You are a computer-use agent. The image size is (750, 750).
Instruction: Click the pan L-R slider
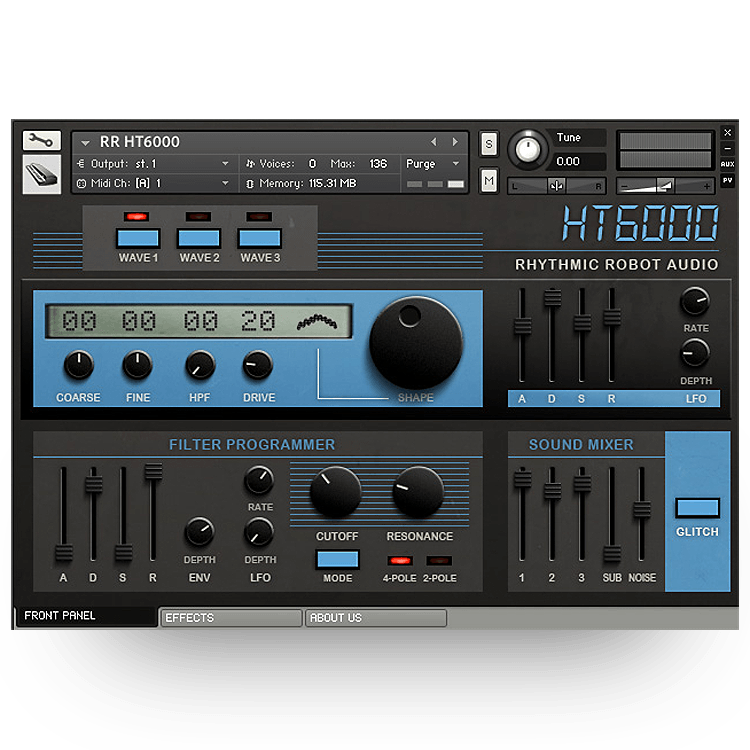(557, 186)
